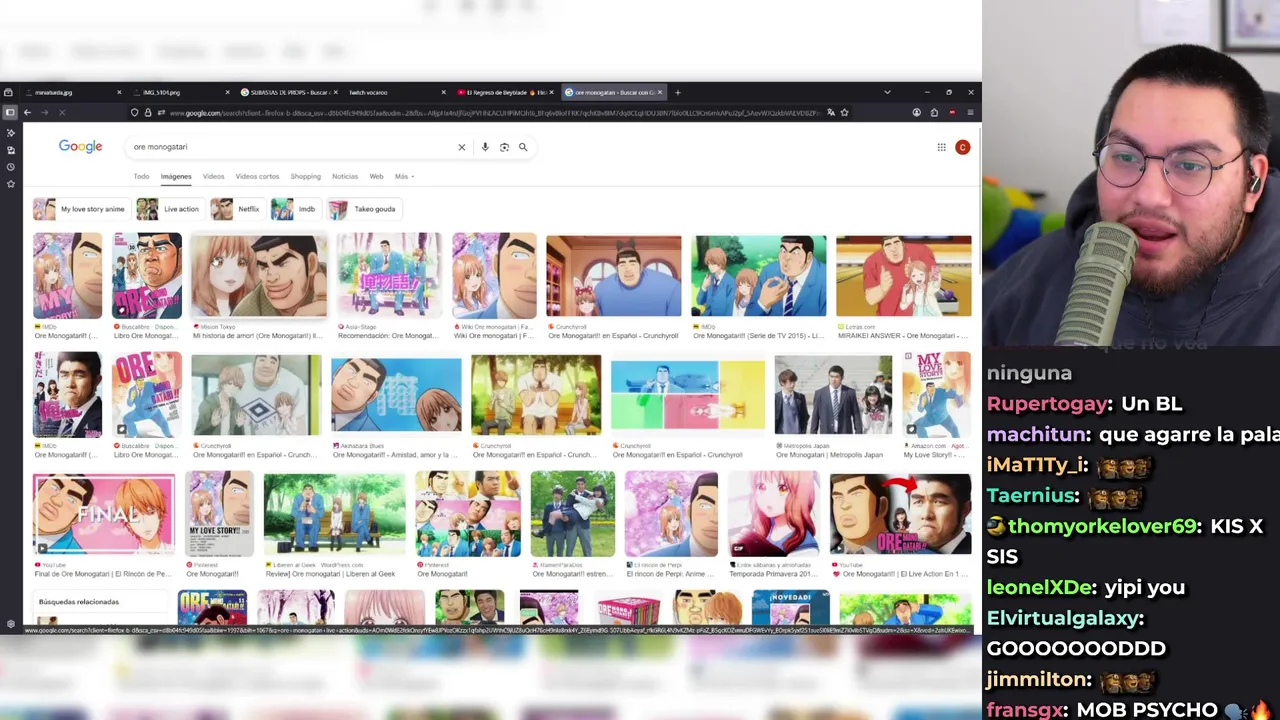Image resolution: width=1280 pixels, height=720 pixels.
Task: Open a new tab with plus button
Action: (678, 92)
